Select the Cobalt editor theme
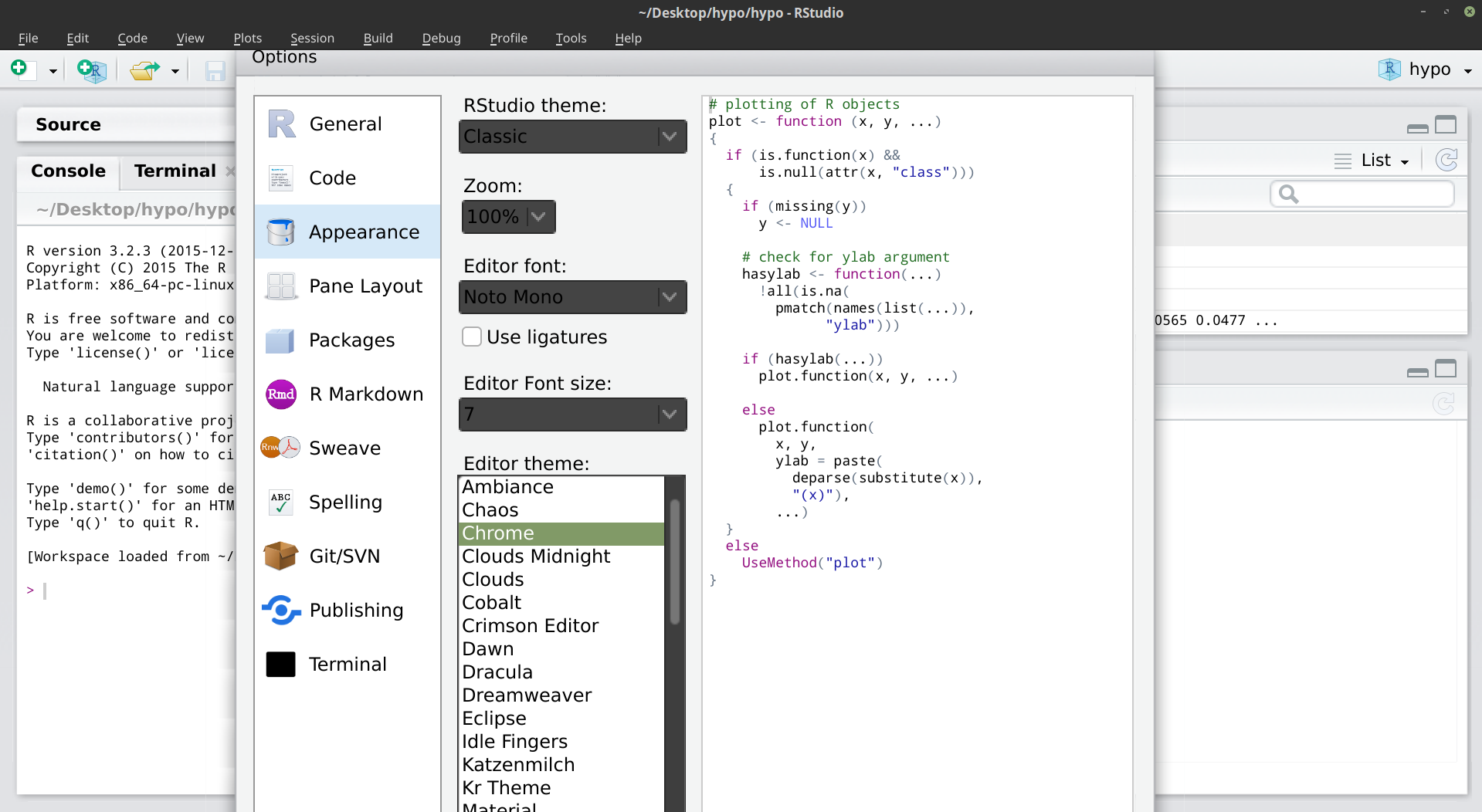This screenshot has height=812, width=1482. pyautogui.click(x=561, y=603)
